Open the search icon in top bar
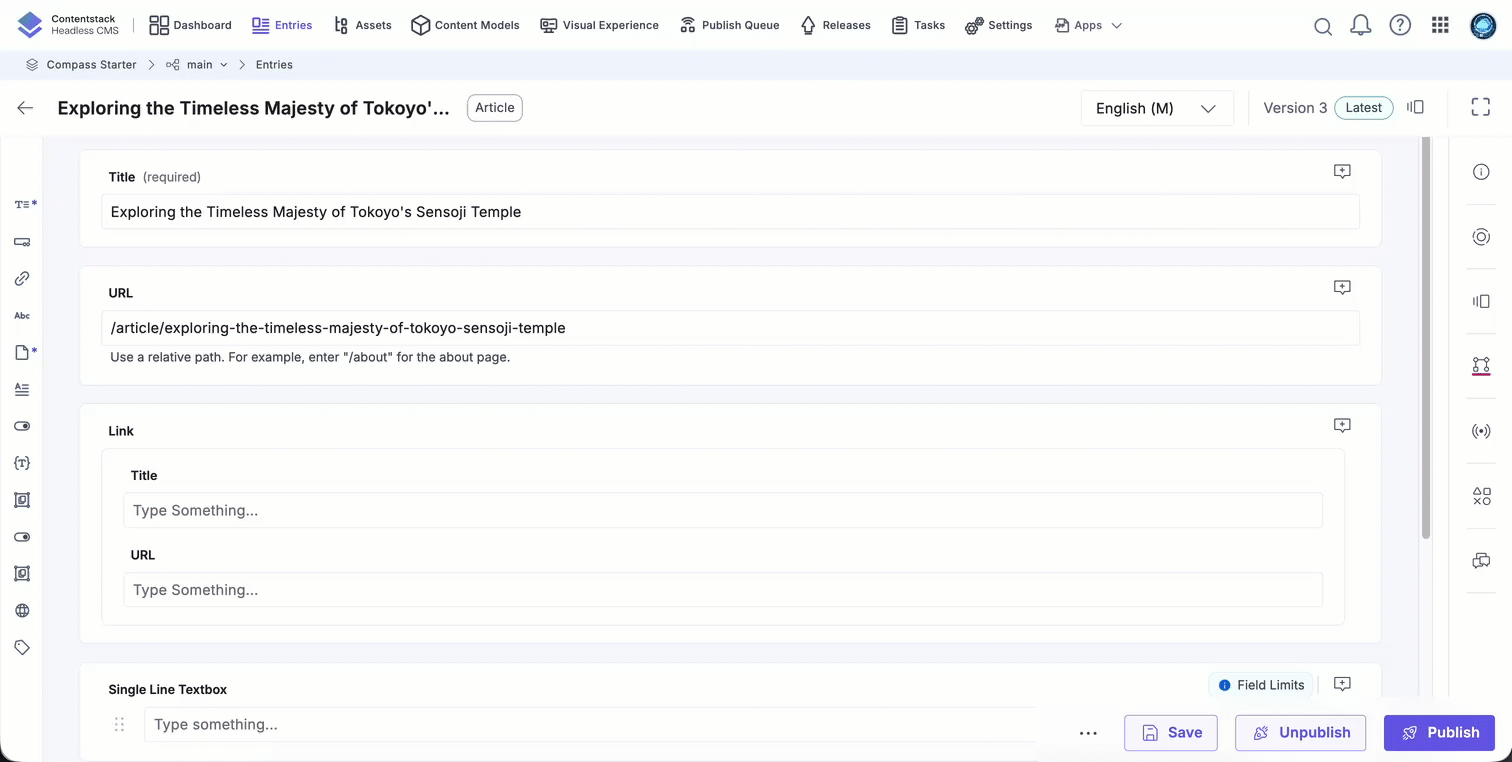 (1323, 26)
